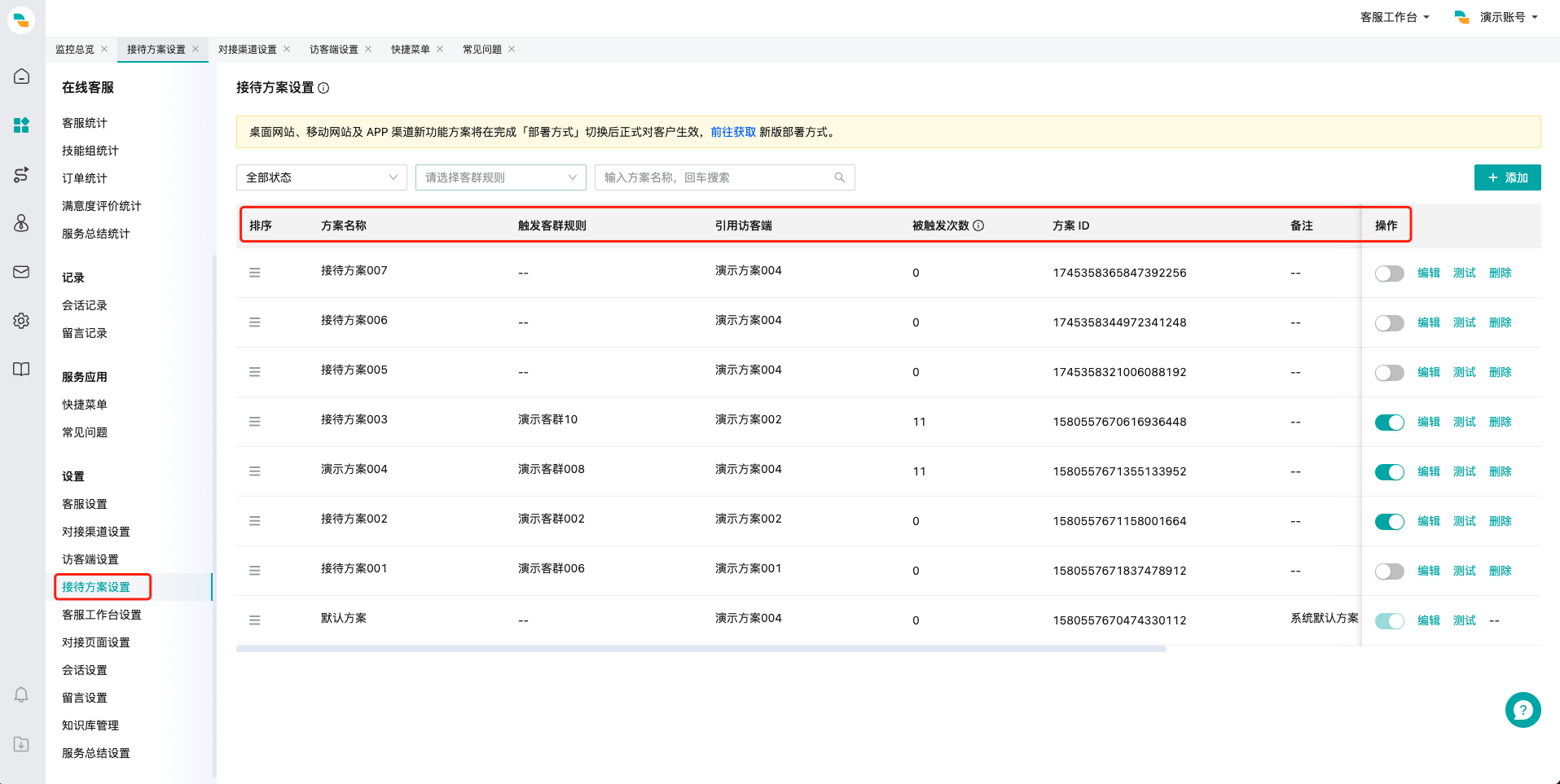Viewport: 1560px width, 784px height.
Task: Open 知识库管理 in the sidebar
Action: click(90, 725)
